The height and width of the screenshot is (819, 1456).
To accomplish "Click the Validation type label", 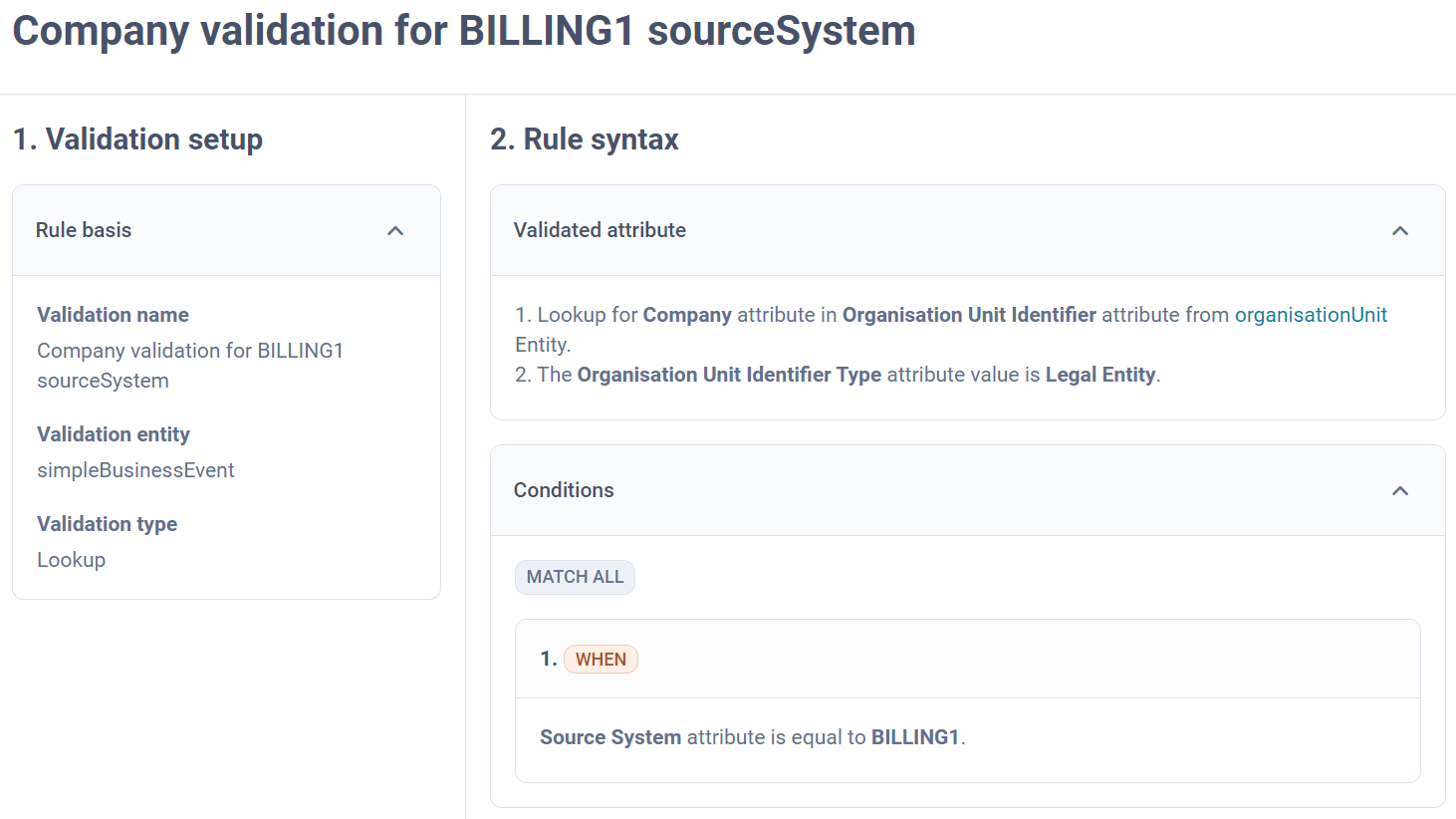I will [107, 524].
